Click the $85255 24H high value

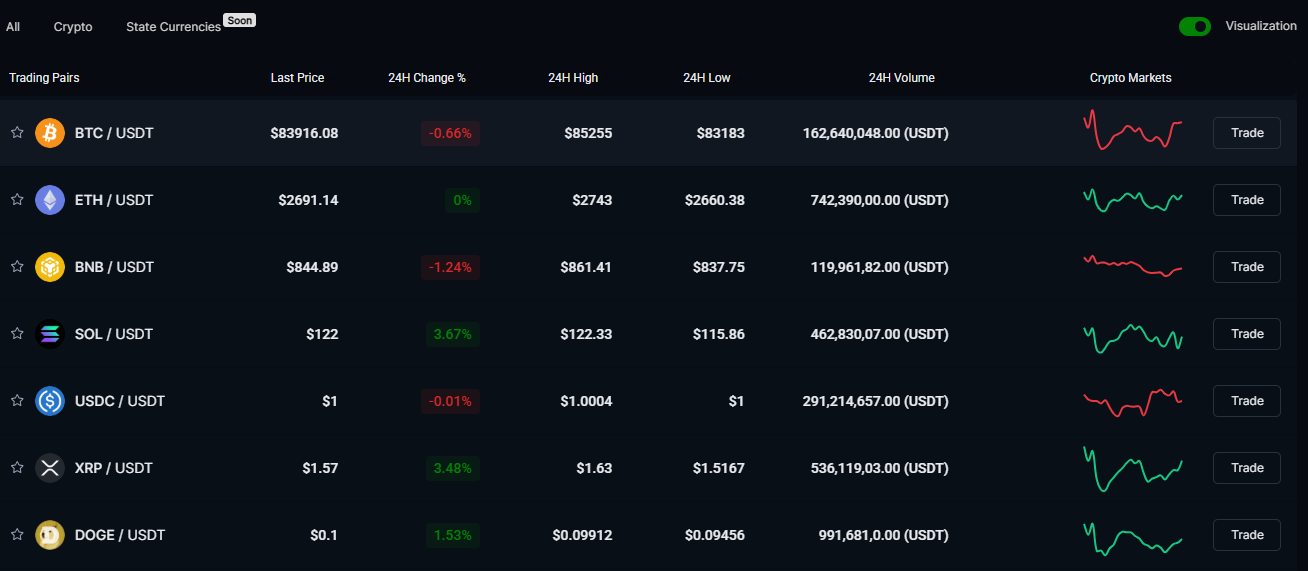(586, 133)
